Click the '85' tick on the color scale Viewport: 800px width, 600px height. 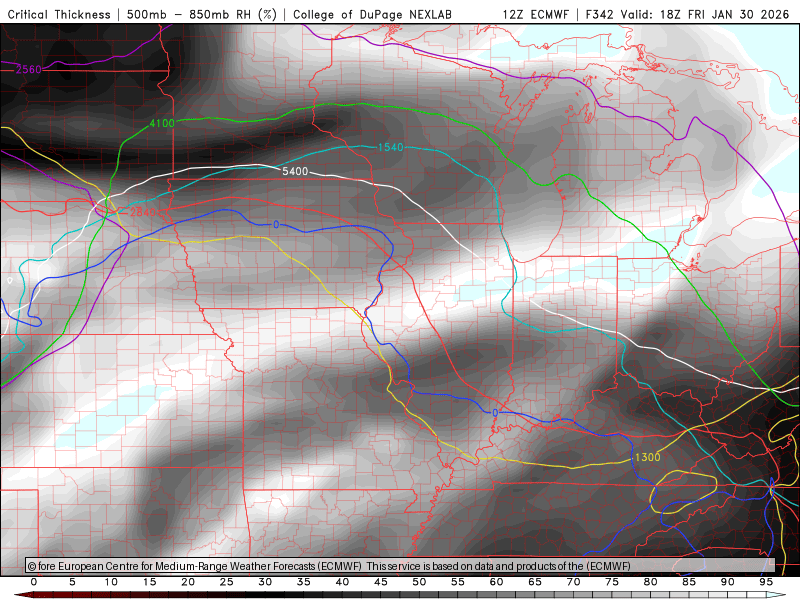coord(689,582)
